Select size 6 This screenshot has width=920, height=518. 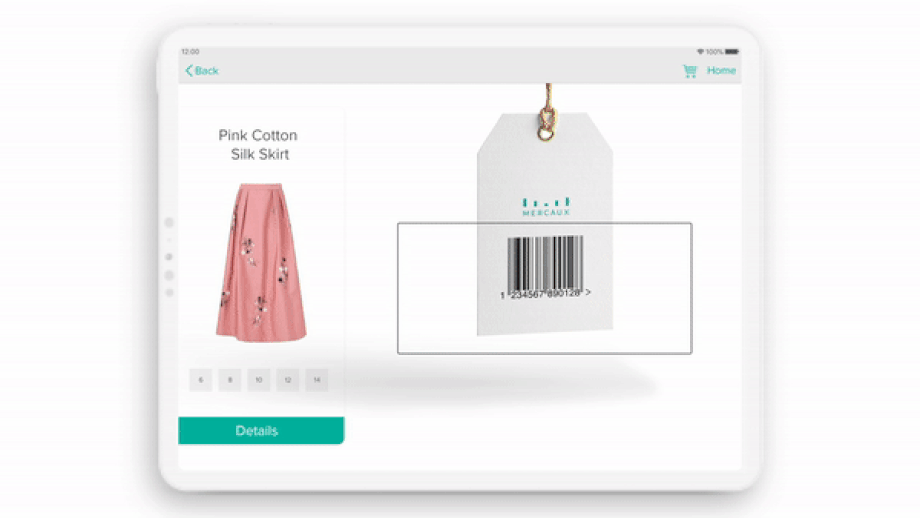pos(201,380)
